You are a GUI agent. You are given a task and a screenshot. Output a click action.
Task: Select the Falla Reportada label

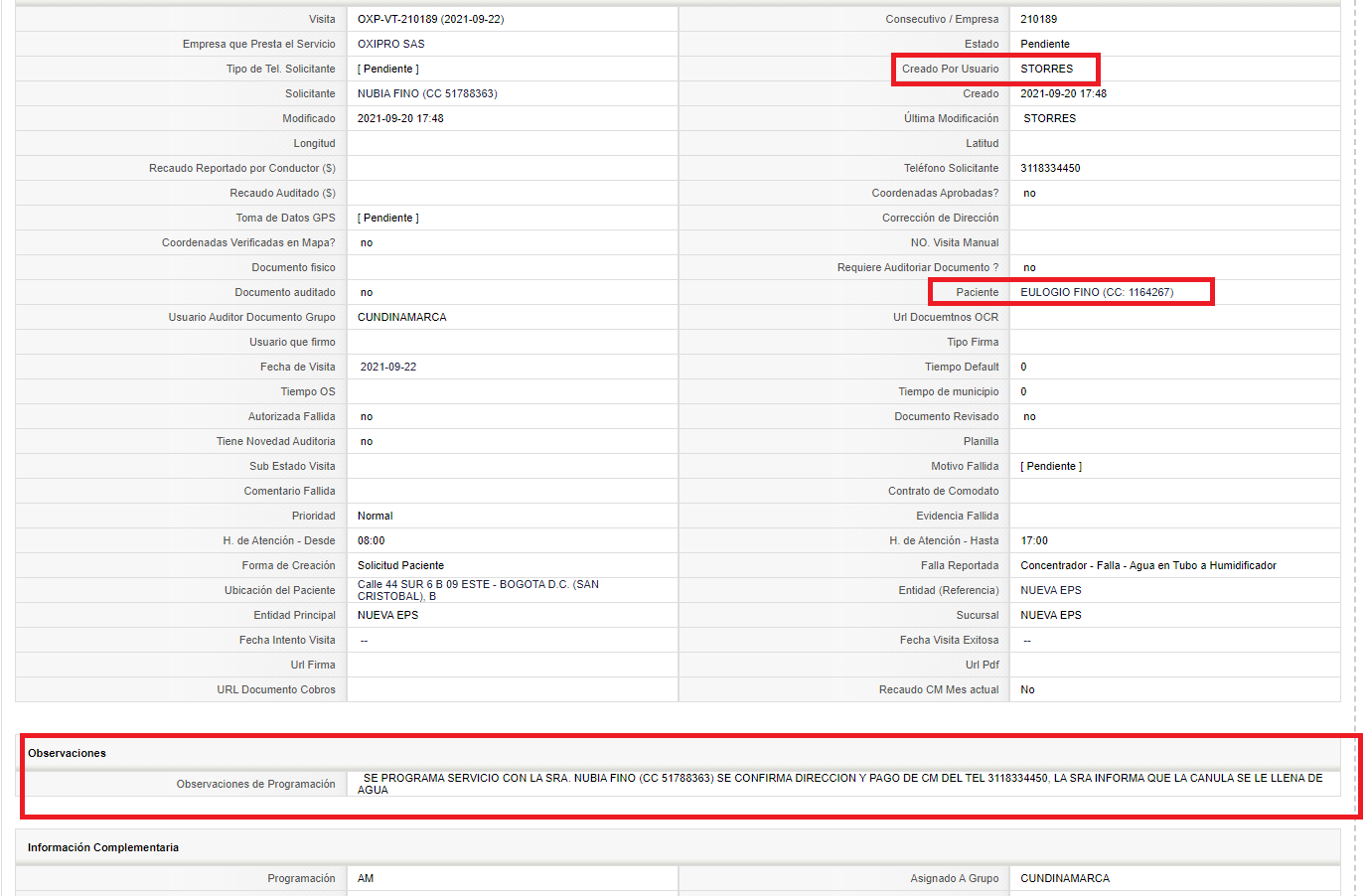959,565
